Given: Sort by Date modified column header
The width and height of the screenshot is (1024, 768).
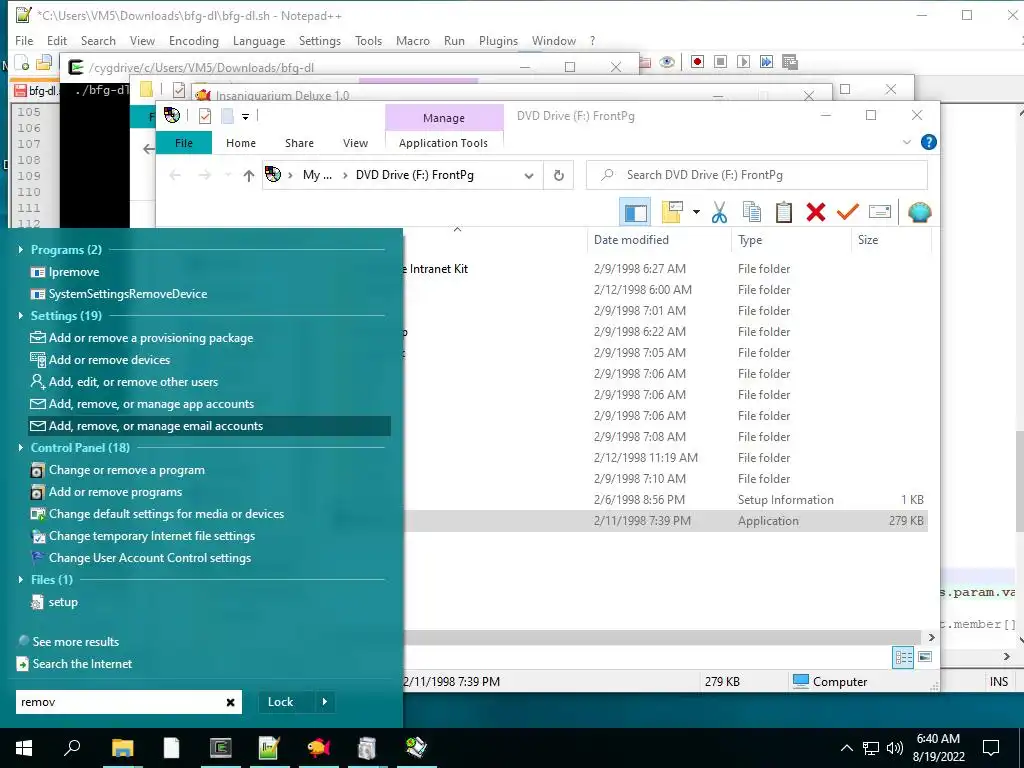Looking at the screenshot, I should pyautogui.click(x=658, y=240).
